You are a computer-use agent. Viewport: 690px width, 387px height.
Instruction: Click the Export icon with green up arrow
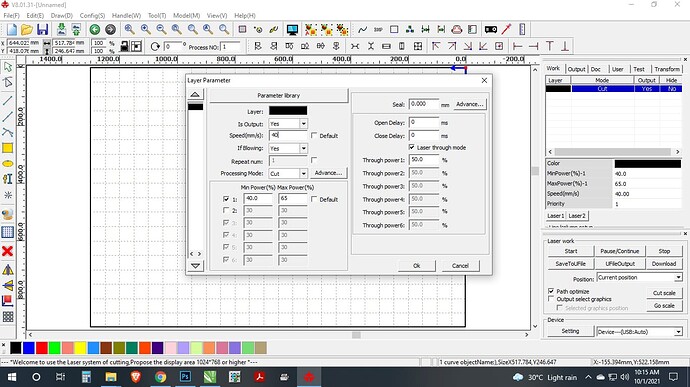[76, 29]
